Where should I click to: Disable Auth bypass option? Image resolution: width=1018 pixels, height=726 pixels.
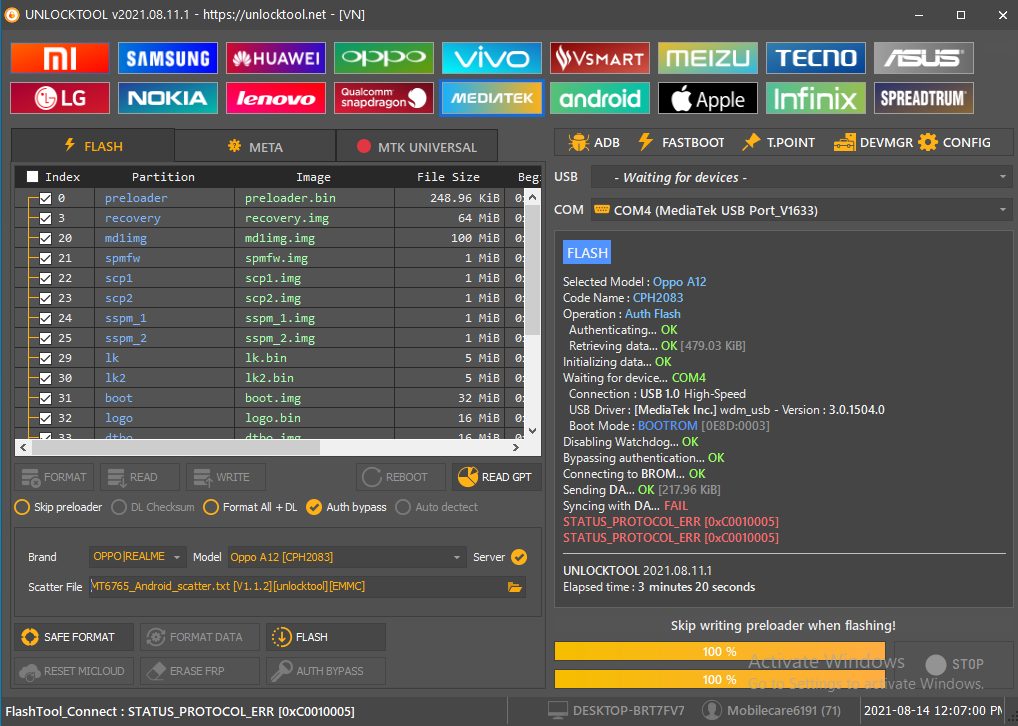pos(346,507)
